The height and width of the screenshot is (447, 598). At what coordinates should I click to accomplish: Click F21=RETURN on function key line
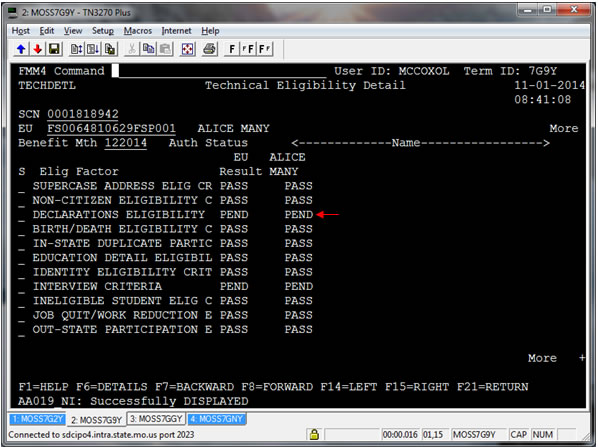pyautogui.click(x=493, y=387)
